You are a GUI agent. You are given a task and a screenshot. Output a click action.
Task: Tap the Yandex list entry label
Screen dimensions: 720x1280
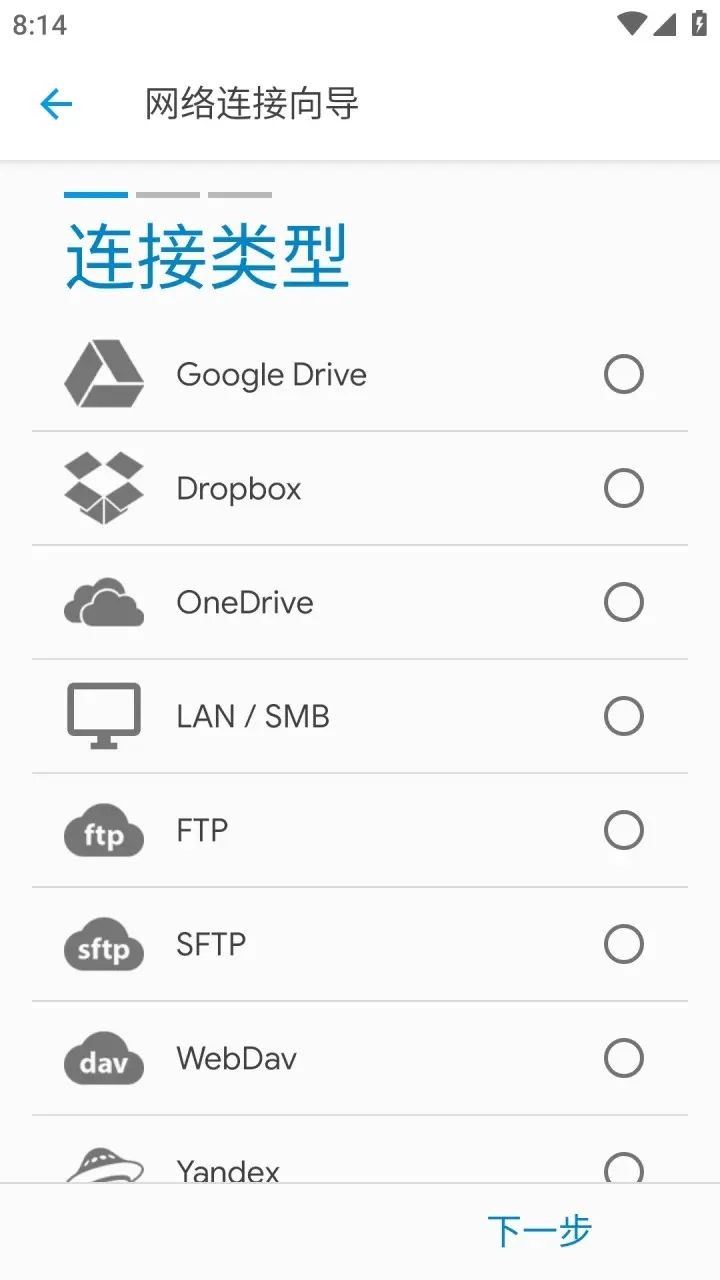click(228, 1168)
